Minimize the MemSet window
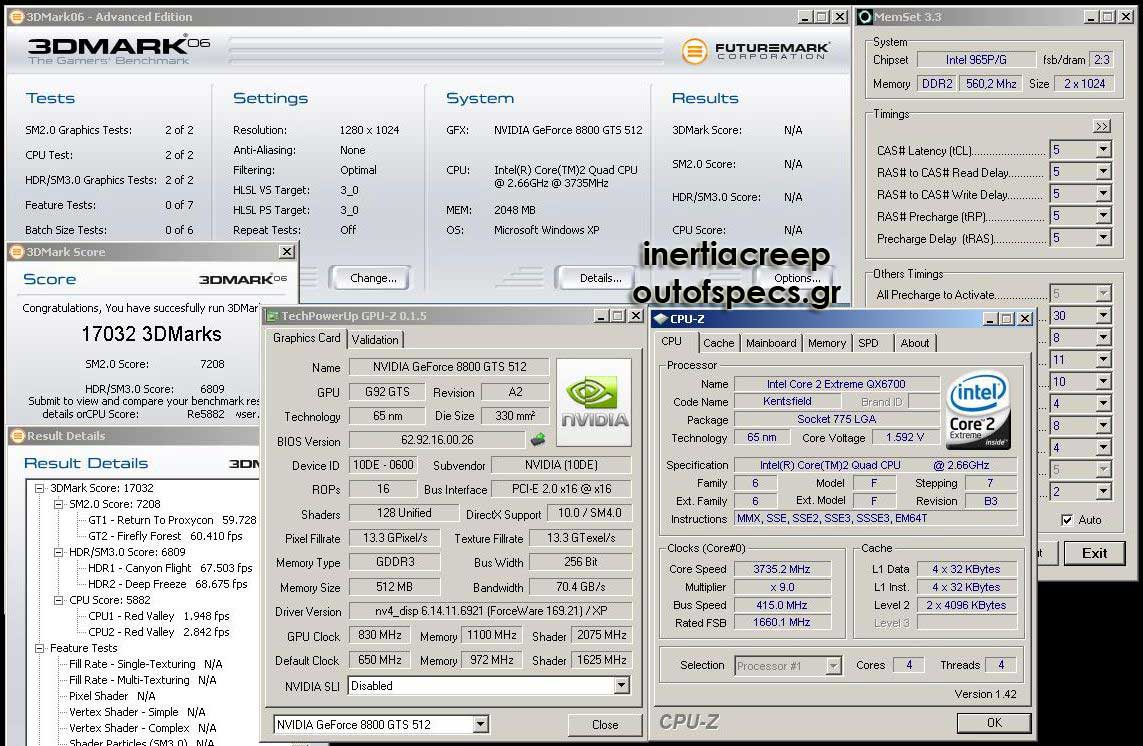Screen dimensions: 1143x746 click(x=1091, y=17)
